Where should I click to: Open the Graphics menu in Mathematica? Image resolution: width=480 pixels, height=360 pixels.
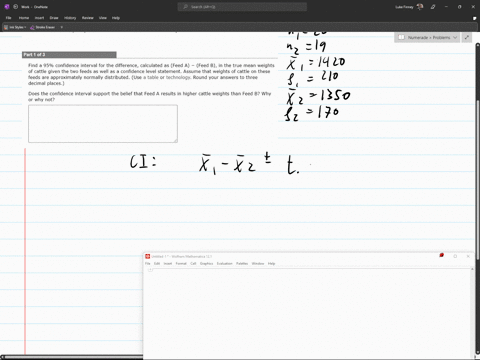pyautogui.click(x=206, y=264)
